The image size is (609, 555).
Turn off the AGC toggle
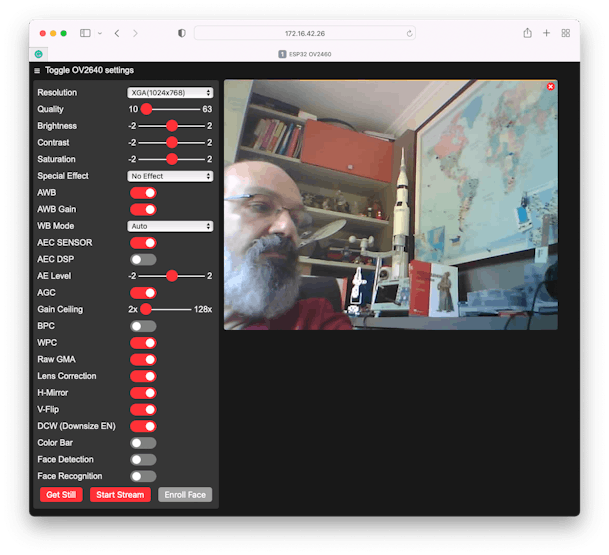(x=143, y=293)
